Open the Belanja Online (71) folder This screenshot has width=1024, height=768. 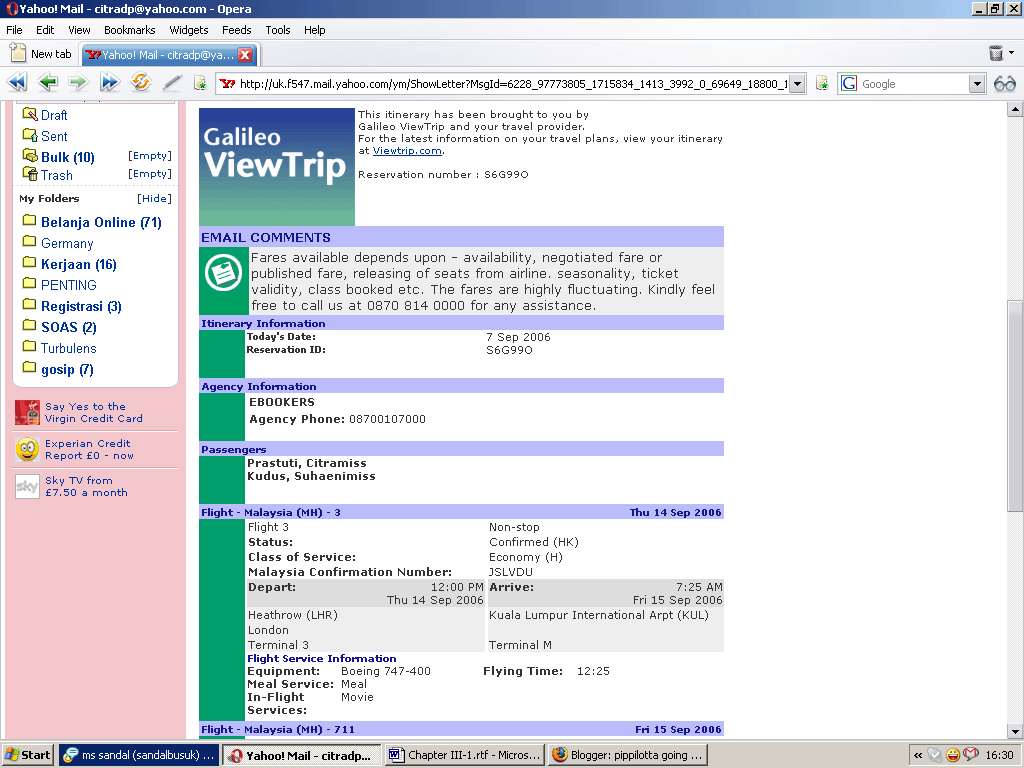click(101, 222)
